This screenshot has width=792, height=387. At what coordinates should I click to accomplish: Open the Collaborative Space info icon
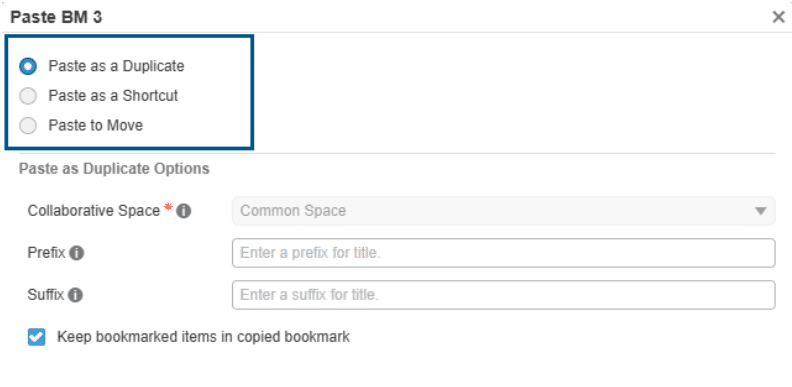[183, 211]
